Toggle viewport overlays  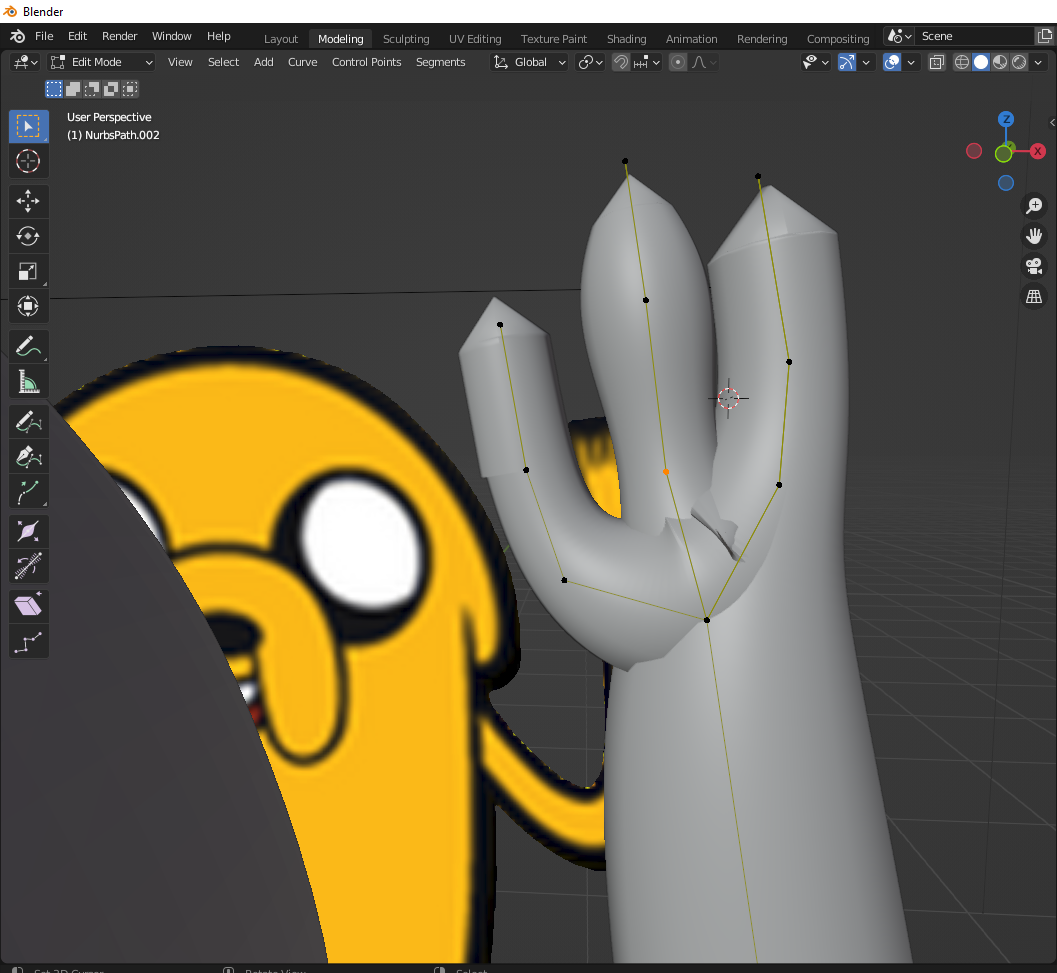tap(892, 63)
